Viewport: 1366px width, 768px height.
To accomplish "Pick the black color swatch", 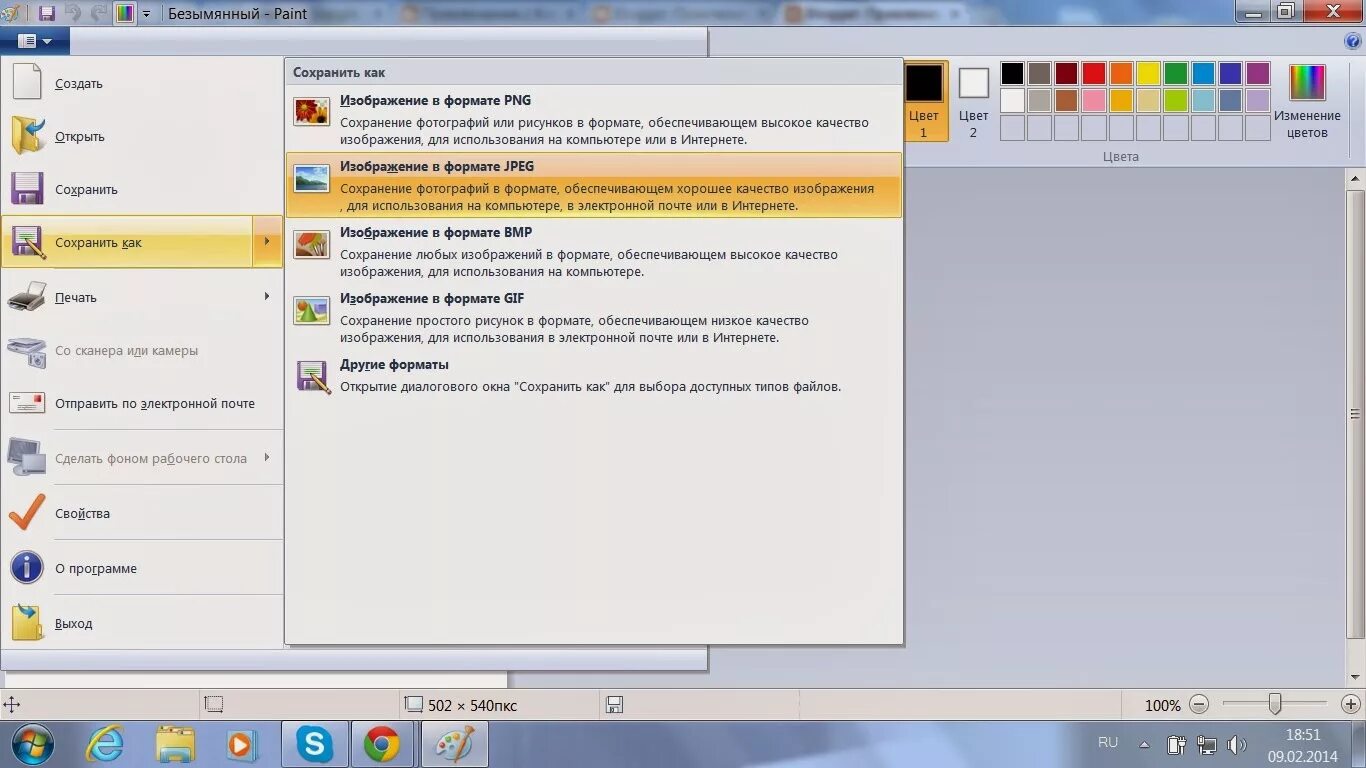I will pyautogui.click(x=1012, y=73).
